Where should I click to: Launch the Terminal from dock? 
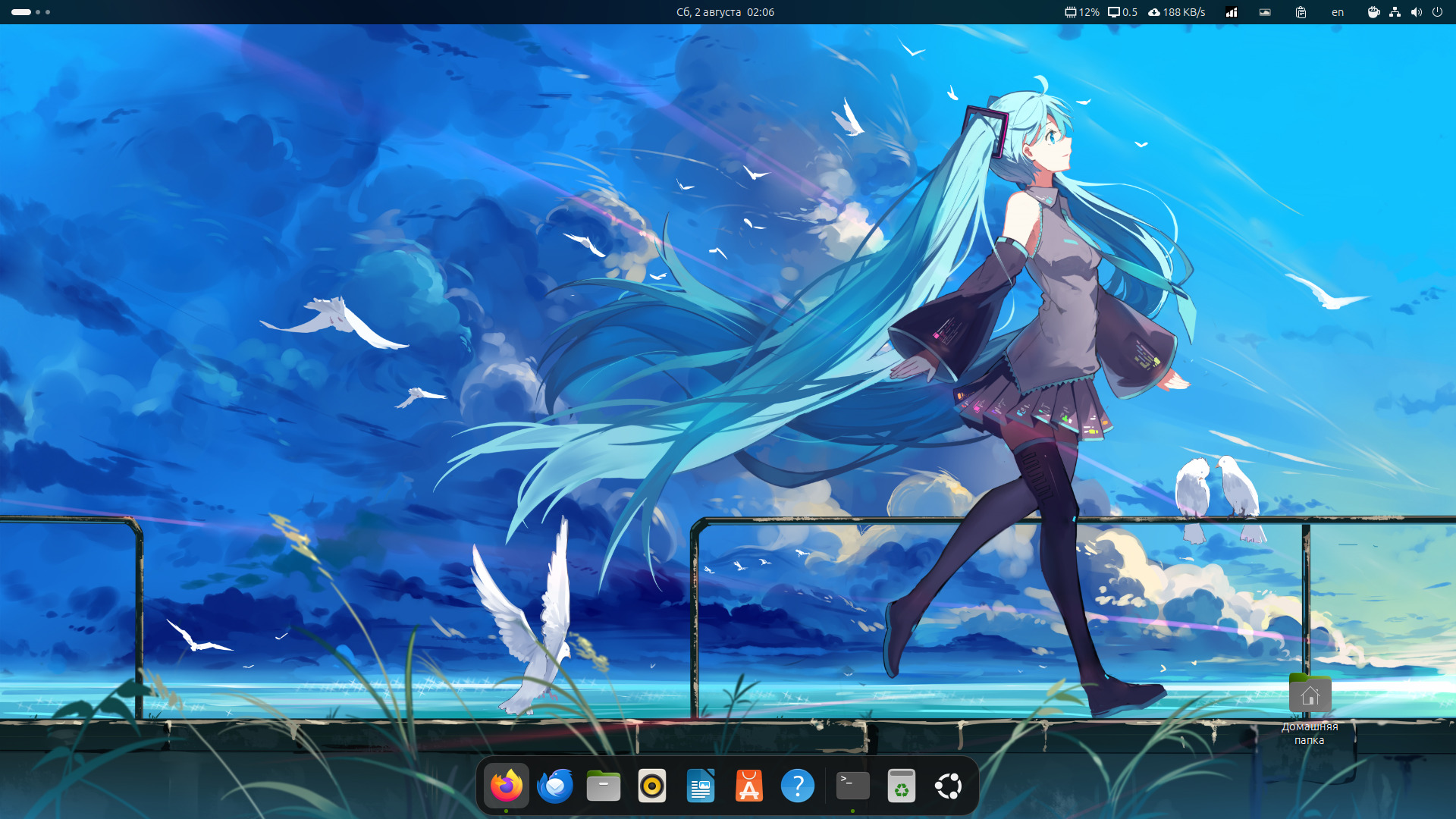(852, 786)
